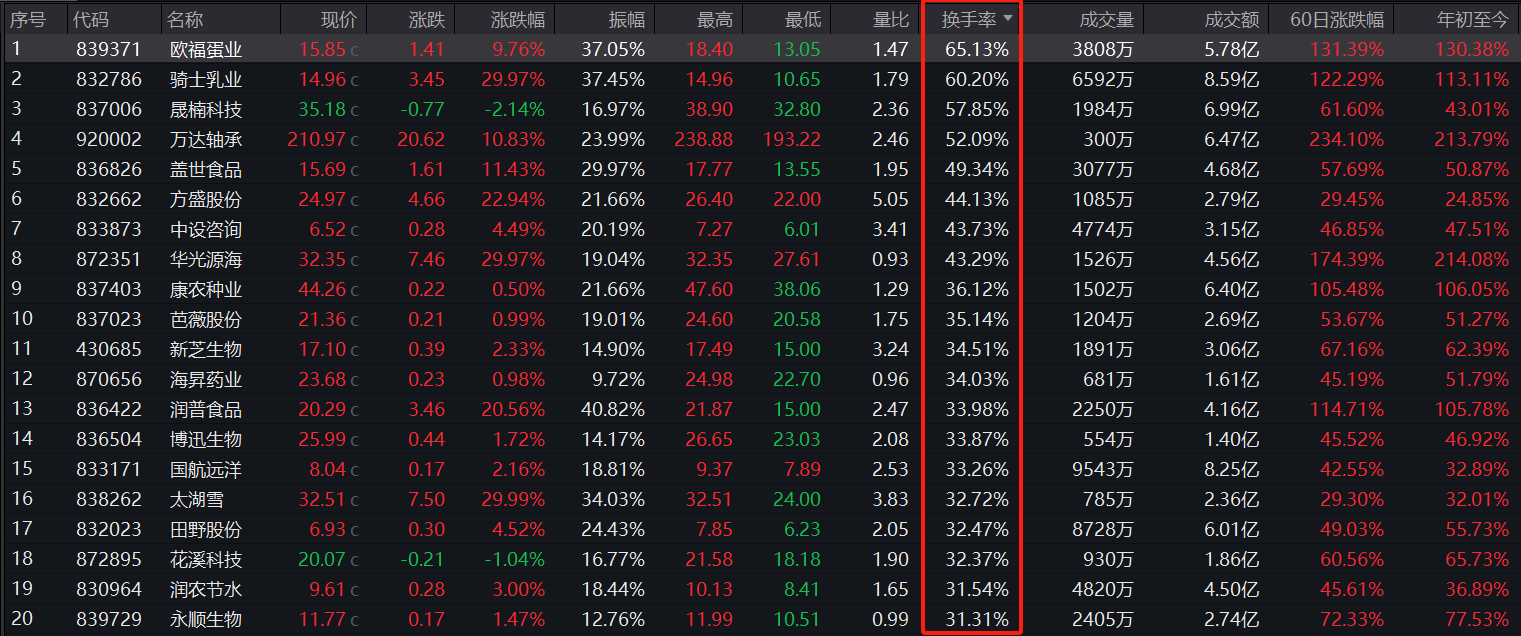
Task: Sort by 成交额 column header
Action: (1232, 19)
